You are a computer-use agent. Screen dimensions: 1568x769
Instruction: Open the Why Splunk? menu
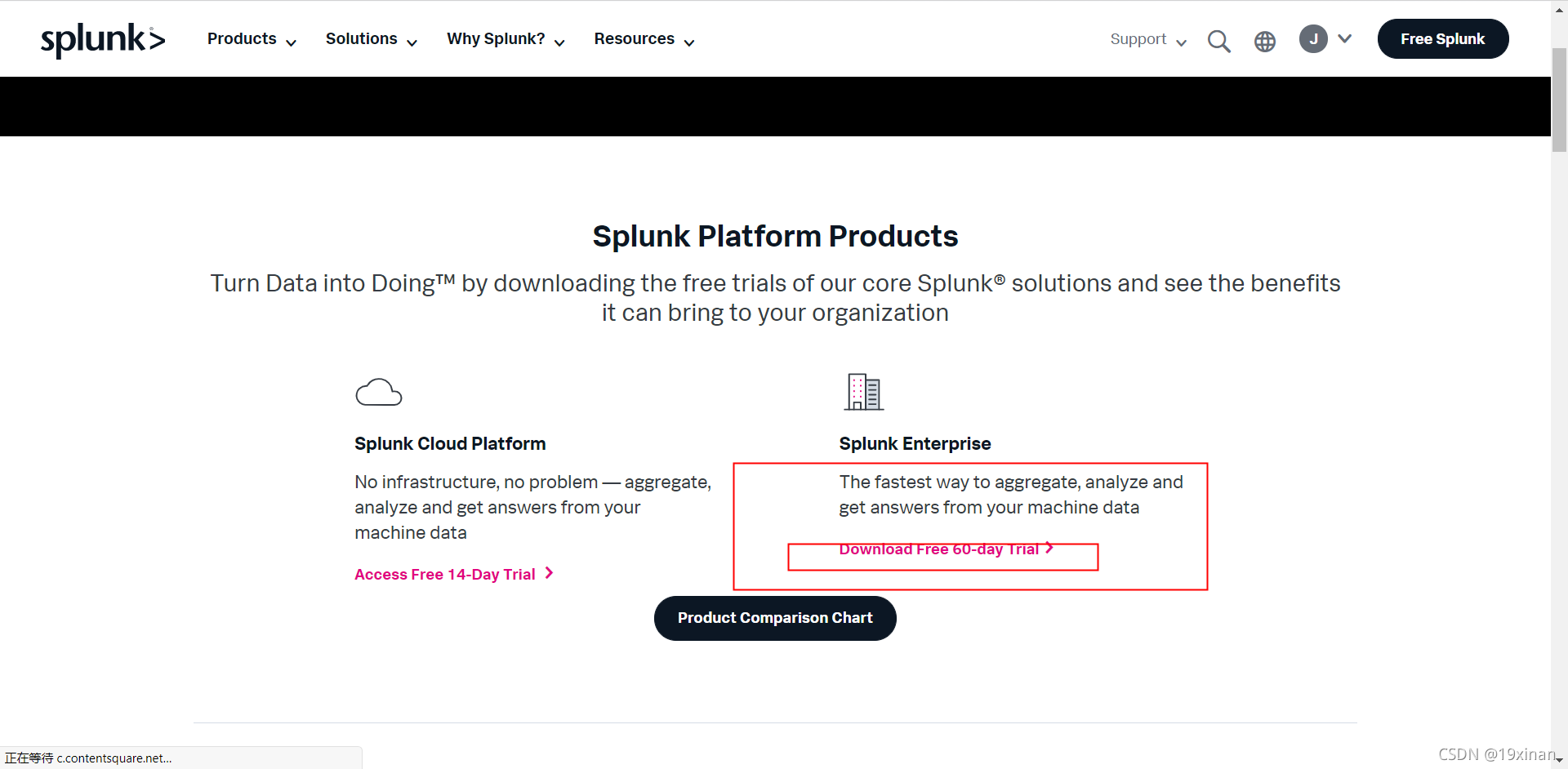tap(506, 39)
